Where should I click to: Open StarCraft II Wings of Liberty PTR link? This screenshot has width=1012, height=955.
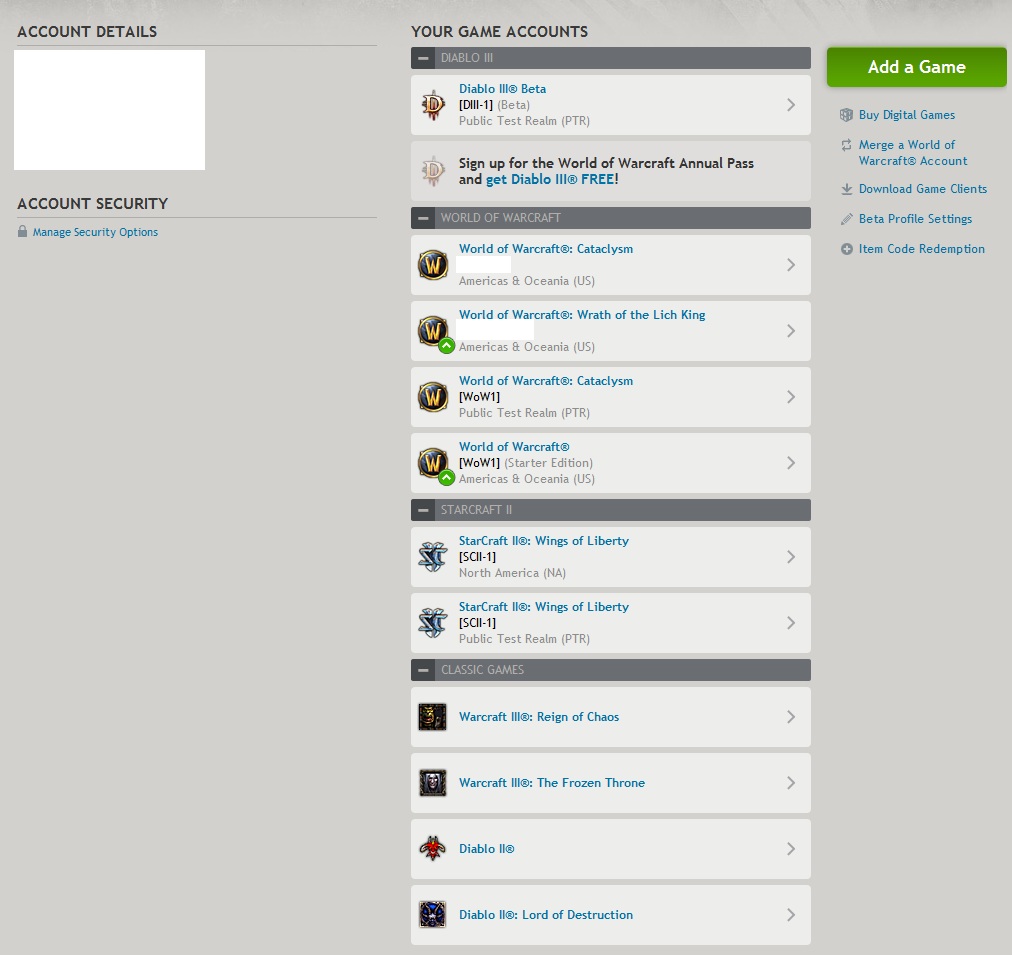point(543,607)
